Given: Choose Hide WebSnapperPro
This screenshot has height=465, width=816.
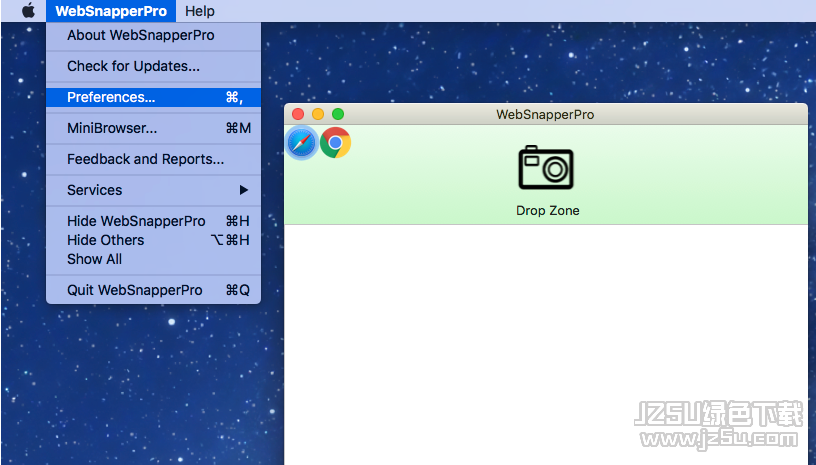Looking at the screenshot, I should pos(154,221).
